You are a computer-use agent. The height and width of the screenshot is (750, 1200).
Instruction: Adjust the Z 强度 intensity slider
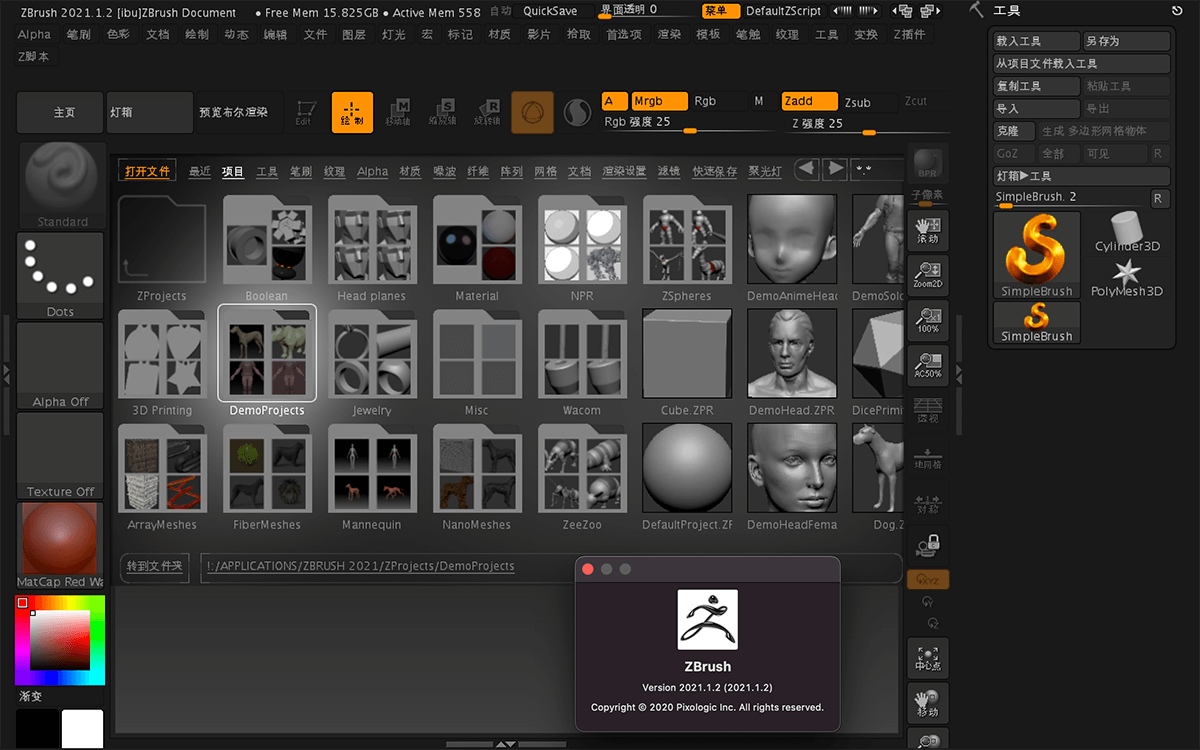point(868,124)
